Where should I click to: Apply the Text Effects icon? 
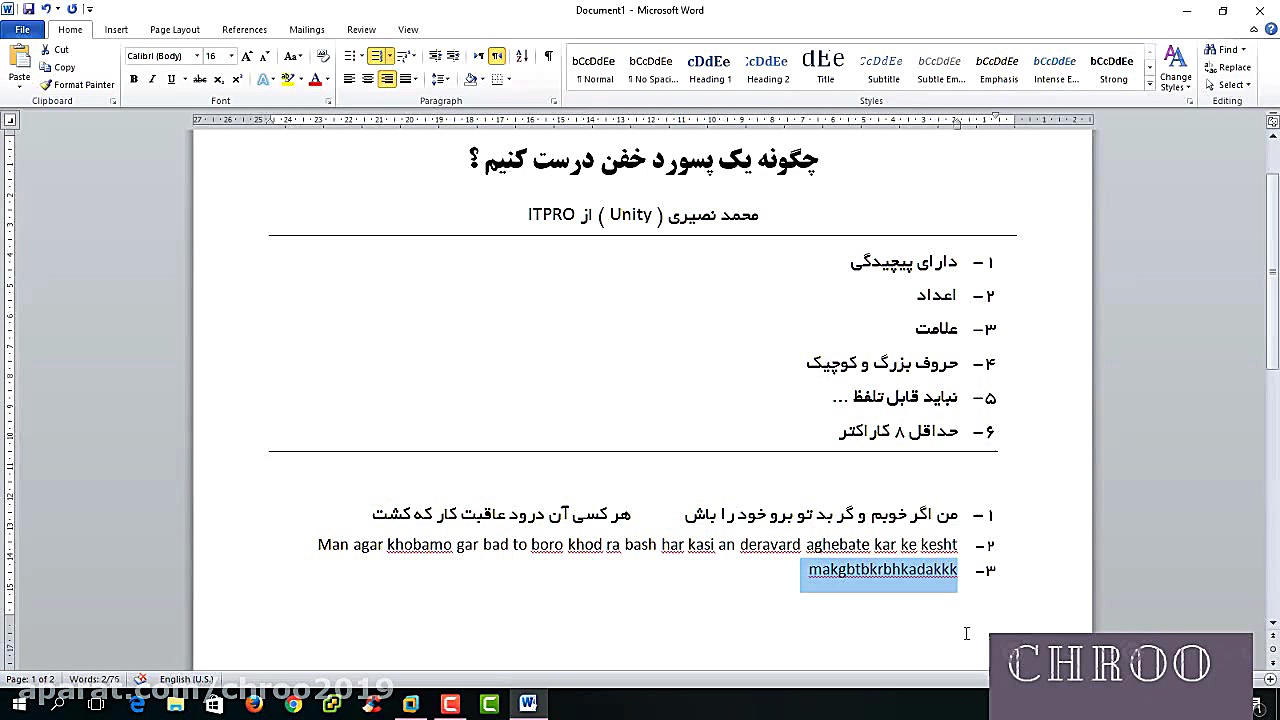coord(263,79)
